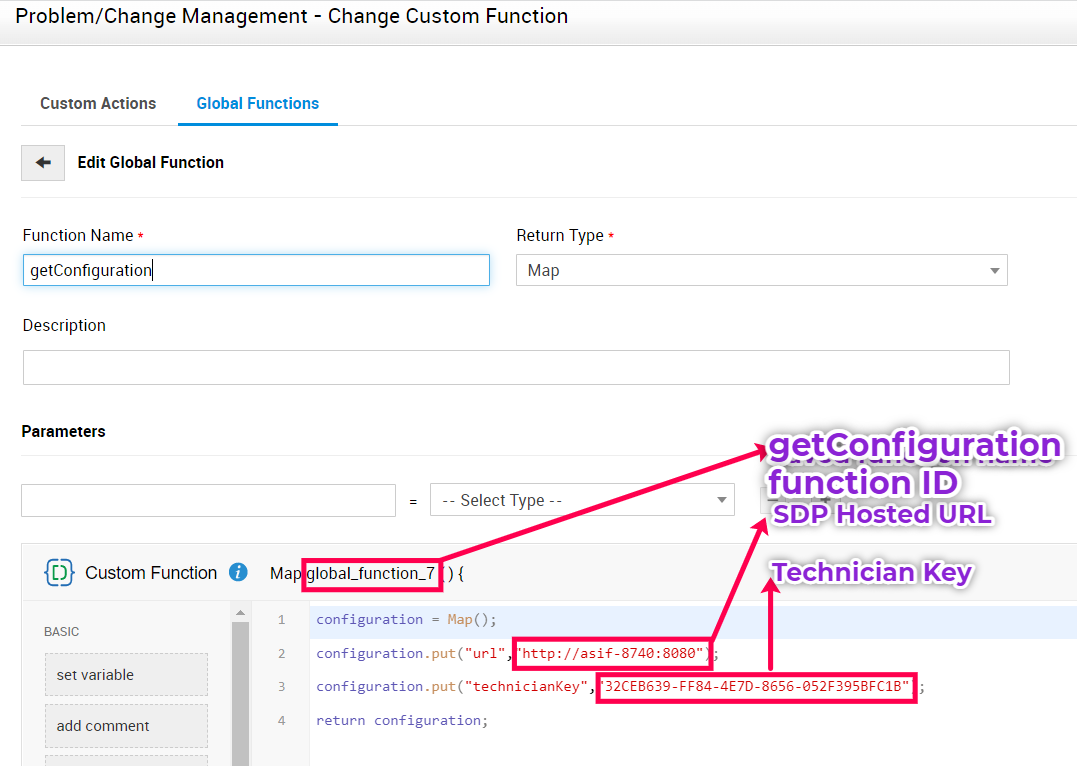Click the back arrow button
The width and height of the screenshot is (1077, 766).
coord(43,162)
